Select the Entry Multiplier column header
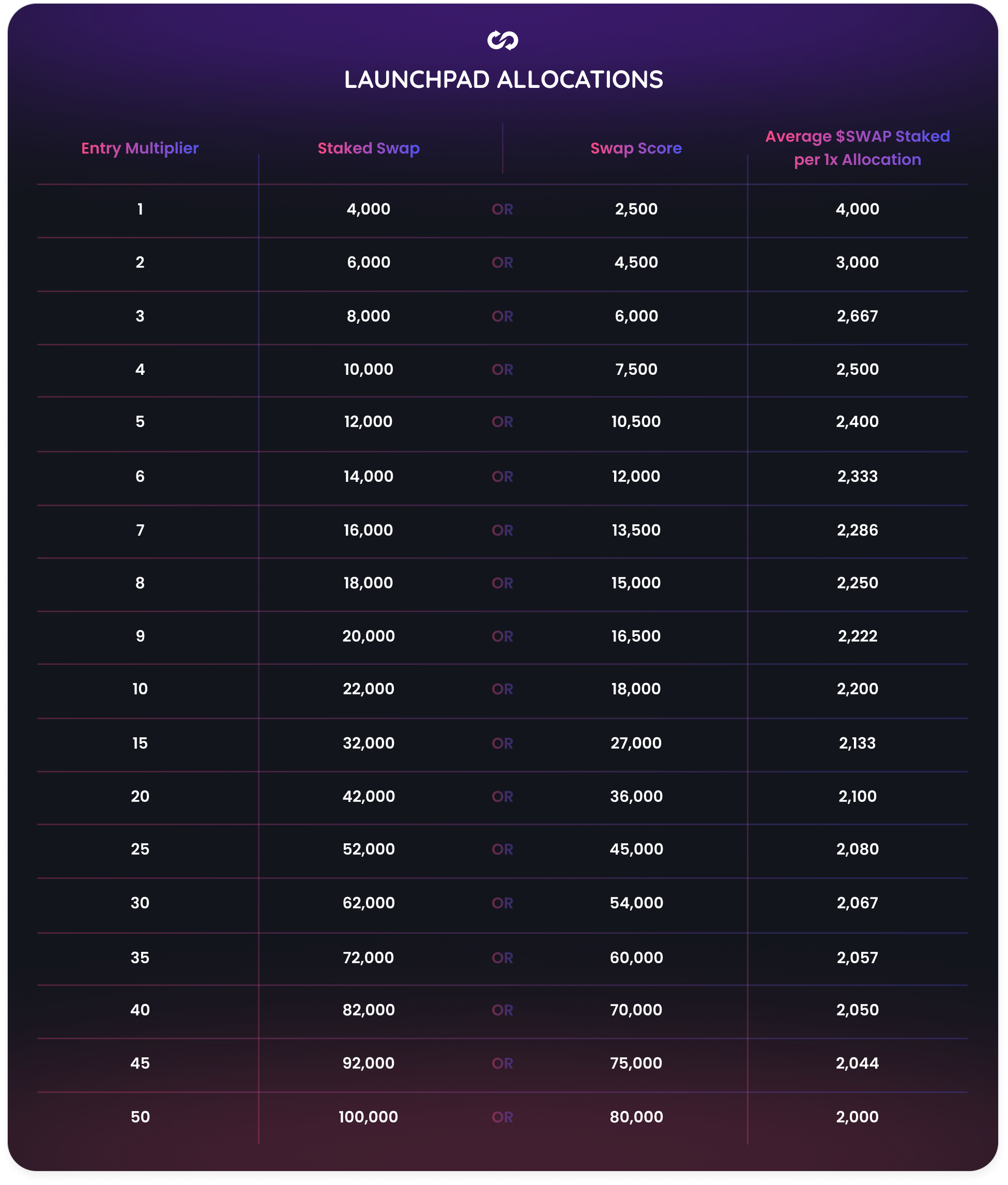The height and width of the screenshot is (1185, 1008). (x=140, y=148)
